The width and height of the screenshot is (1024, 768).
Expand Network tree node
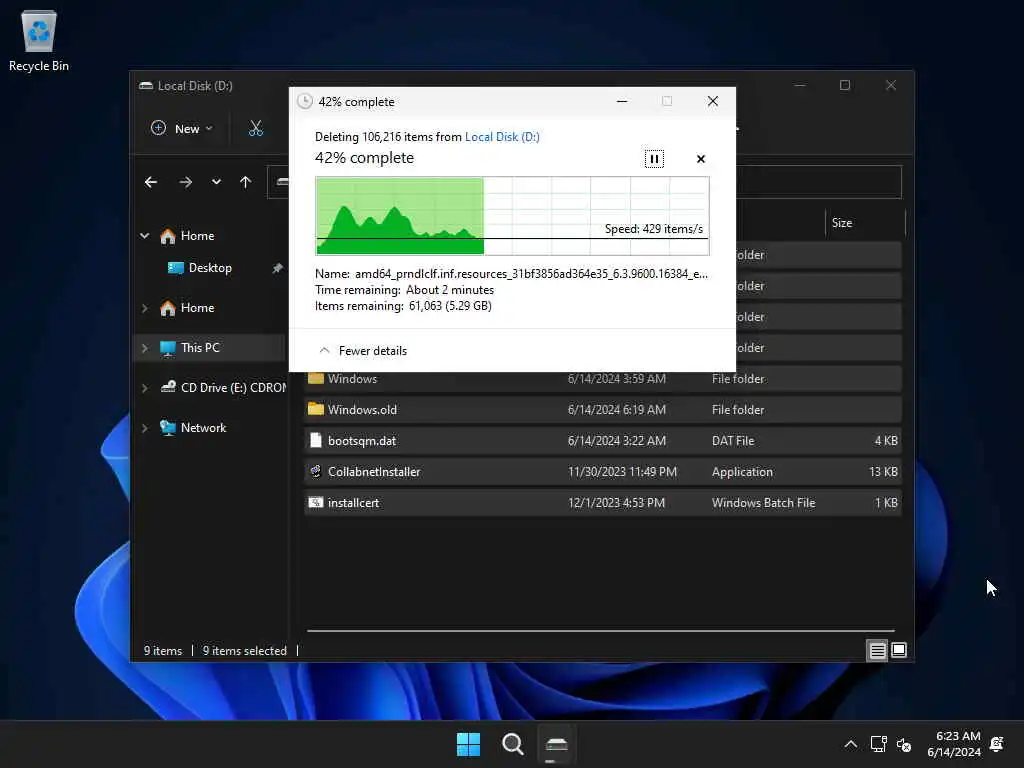tap(145, 428)
